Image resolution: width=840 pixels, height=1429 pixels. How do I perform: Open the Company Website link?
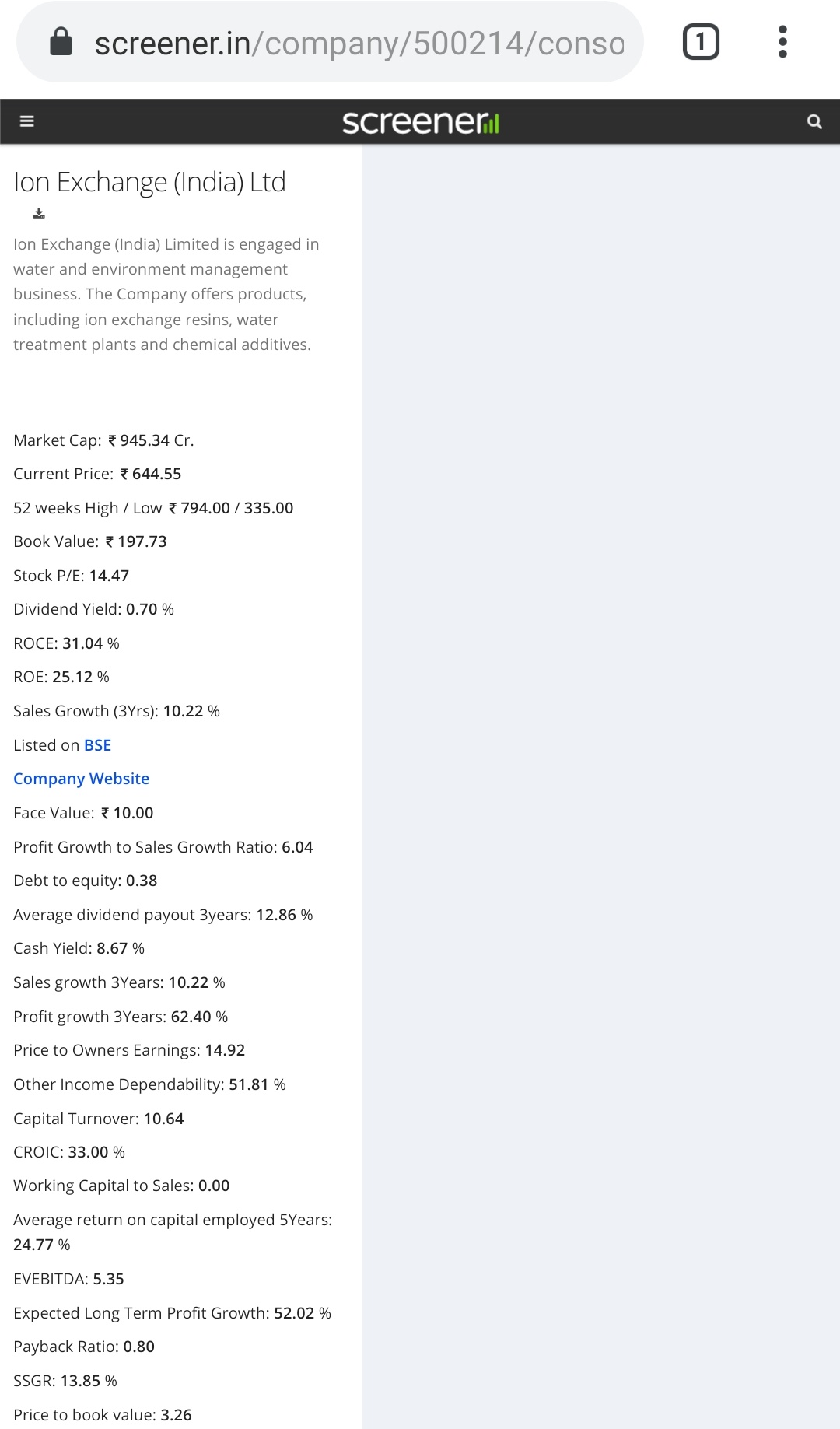(82, 779)
